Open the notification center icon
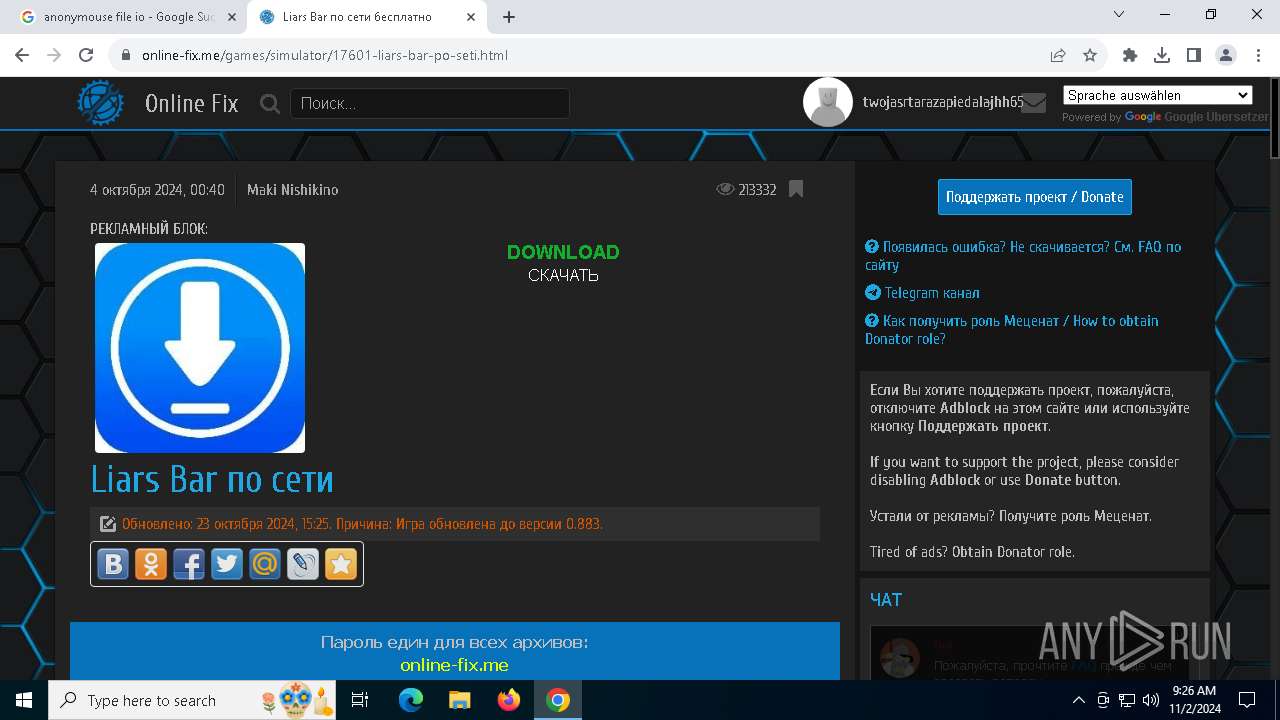The image size is (1280, 720). pos(1247,700)
